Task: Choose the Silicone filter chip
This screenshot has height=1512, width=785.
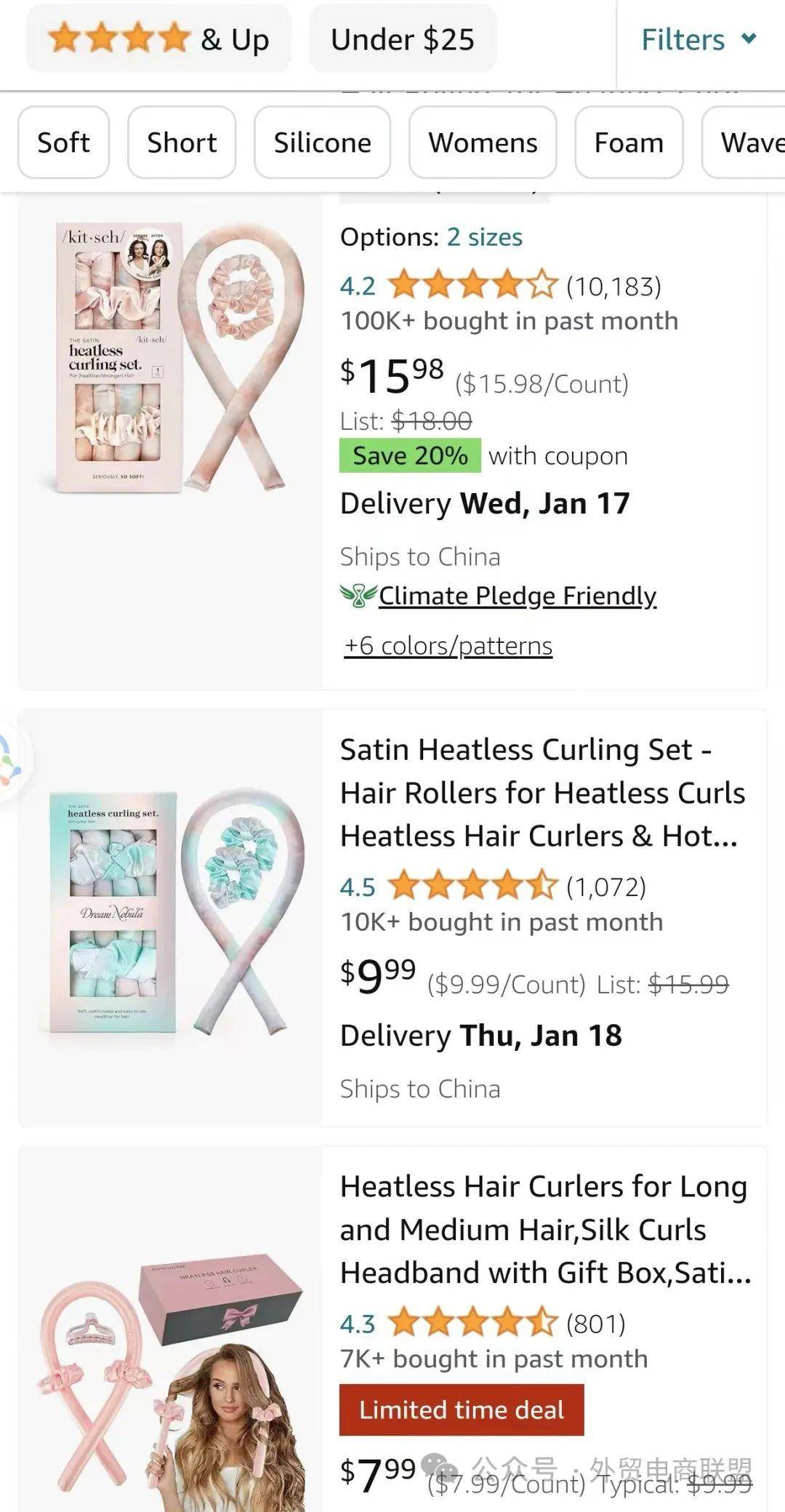Action: 322,143
